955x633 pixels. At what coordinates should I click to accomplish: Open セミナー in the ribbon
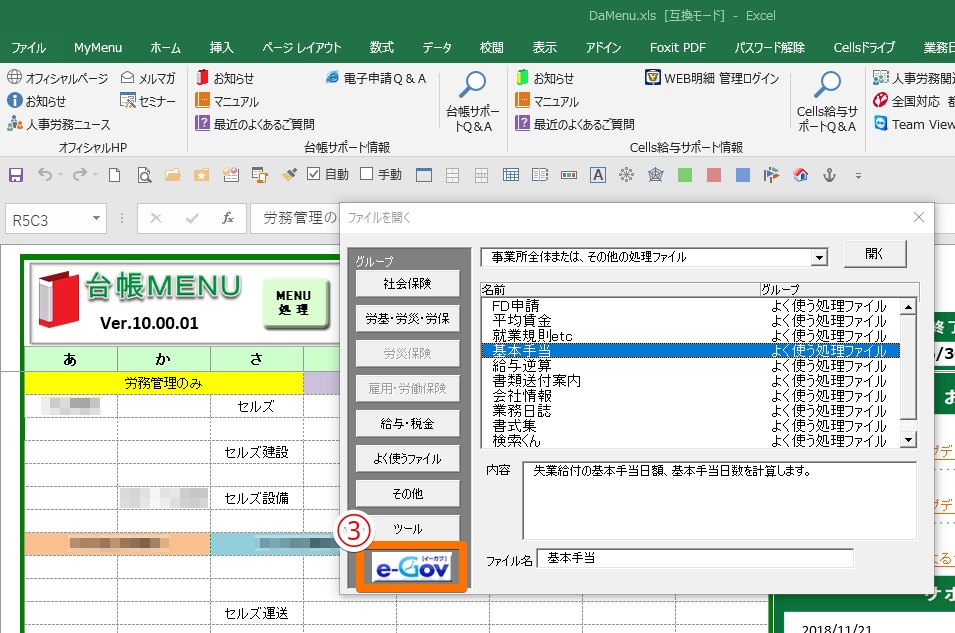pyautogui.click(x=148, y=101)
